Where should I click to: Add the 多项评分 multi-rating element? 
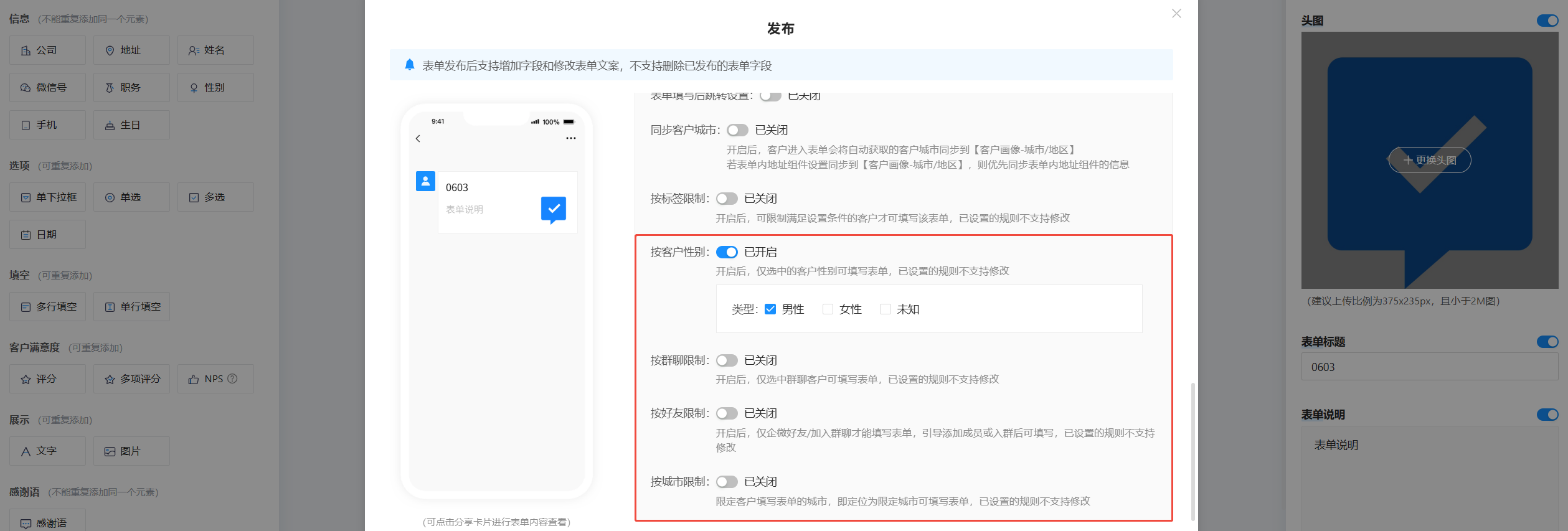(x=131, y=379)
